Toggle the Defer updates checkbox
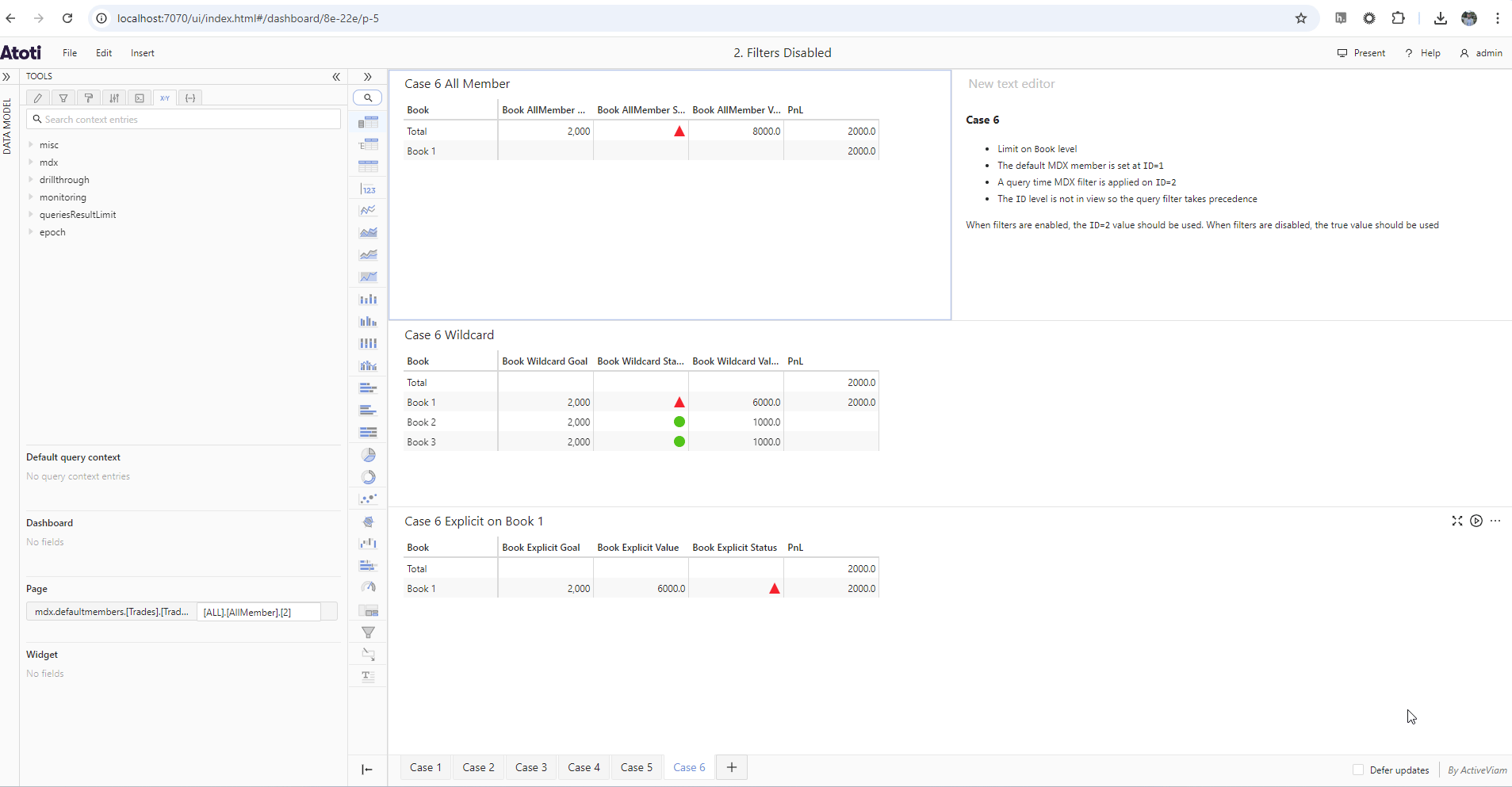1512x787 pixels. coord(1358,770)
